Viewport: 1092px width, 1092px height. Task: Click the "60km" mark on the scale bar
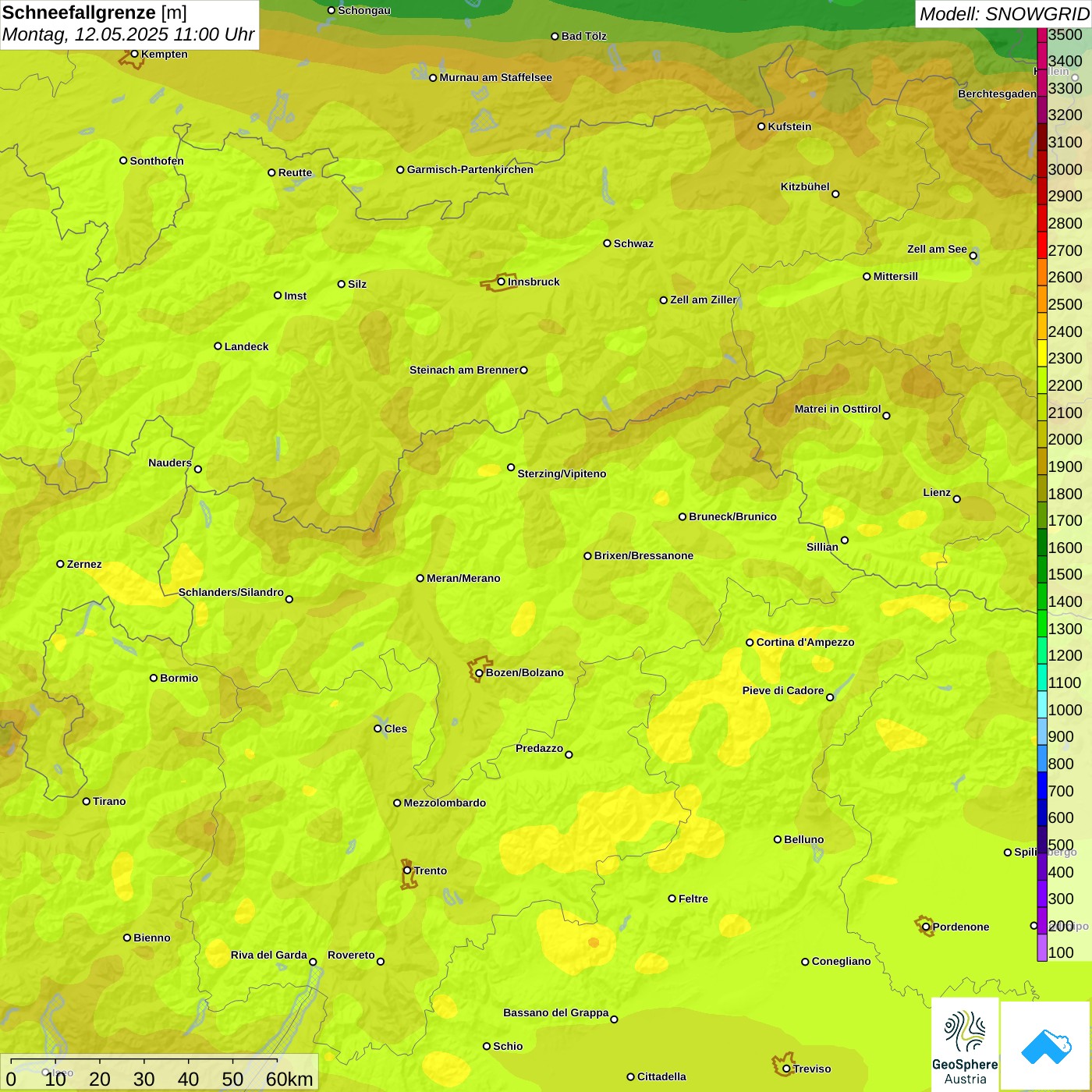289,1079
